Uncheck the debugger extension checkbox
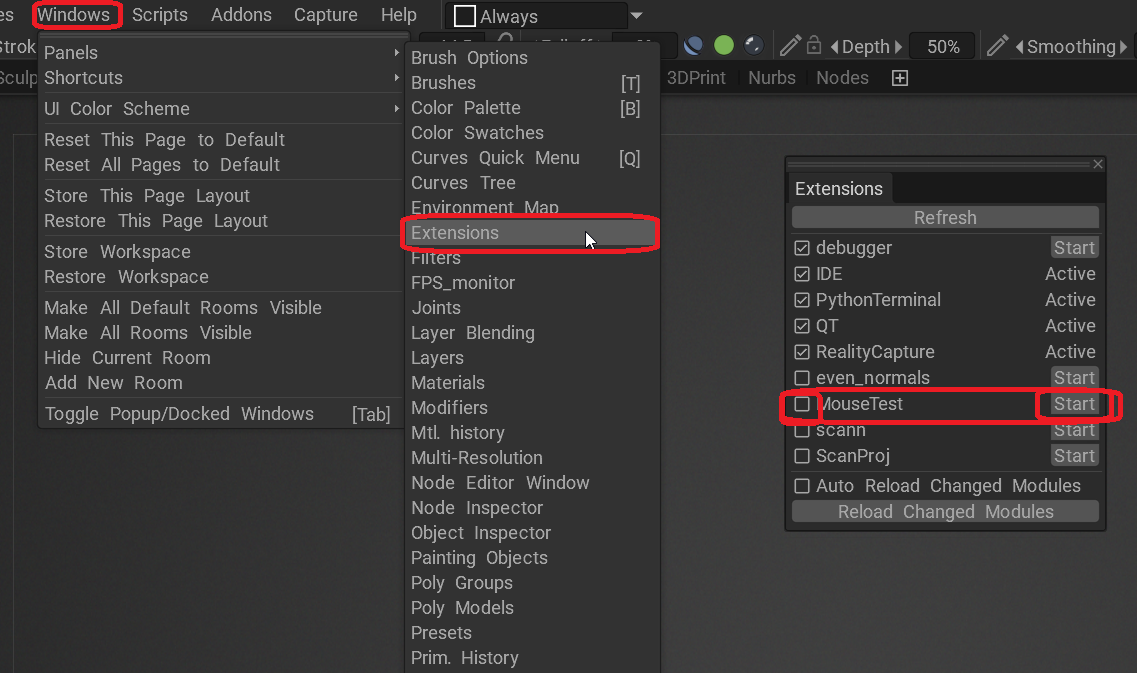Screen dimensions: 1137x673 coord(802,248)
